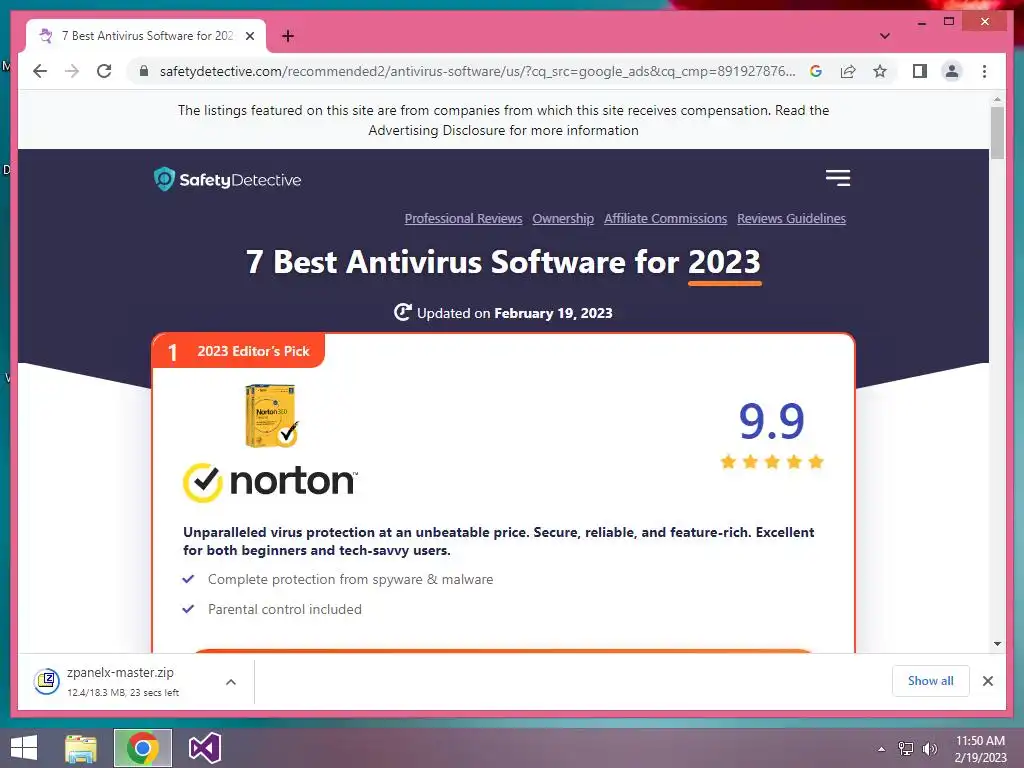
Task: Click Show all downloads
Action: click(931, 681)
